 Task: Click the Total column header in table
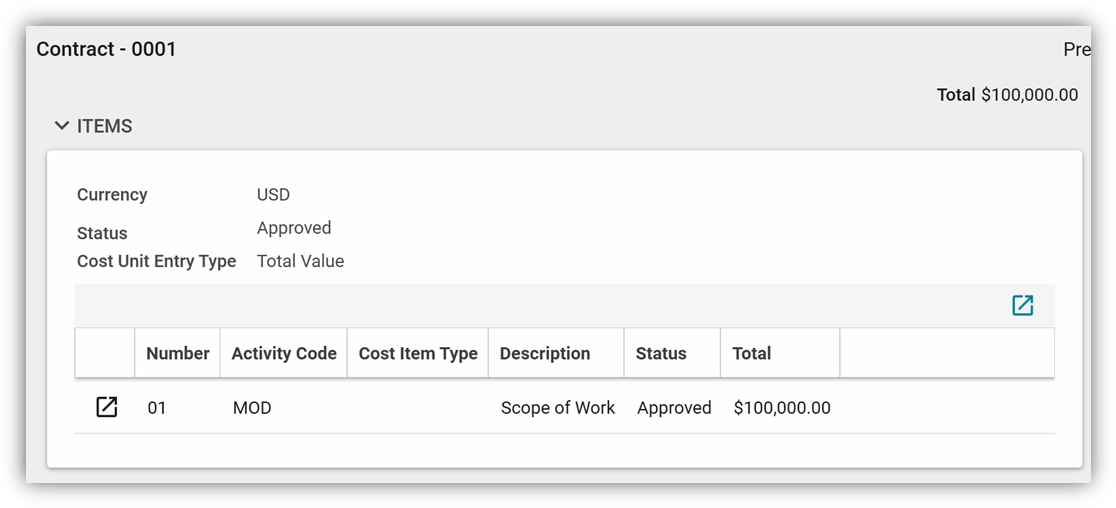coord(751,353)
